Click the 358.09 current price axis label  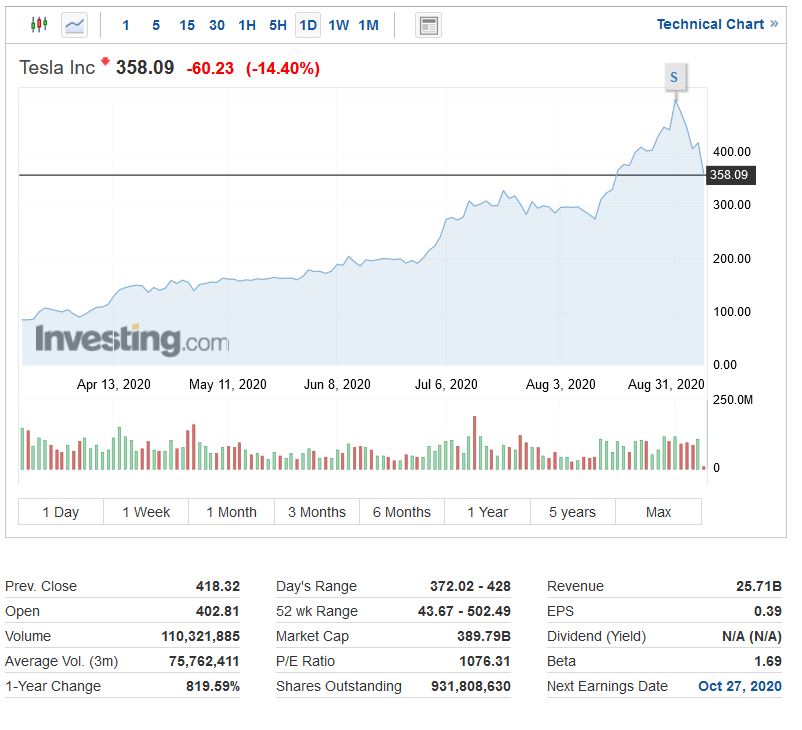(730, 175)
